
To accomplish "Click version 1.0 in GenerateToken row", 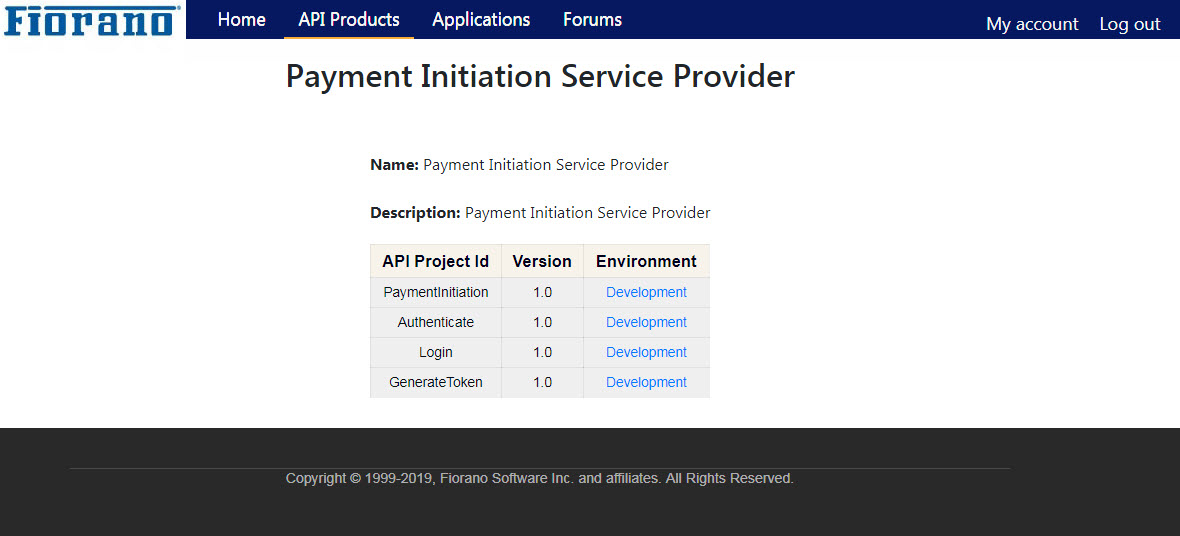I will tap(543, 382).
